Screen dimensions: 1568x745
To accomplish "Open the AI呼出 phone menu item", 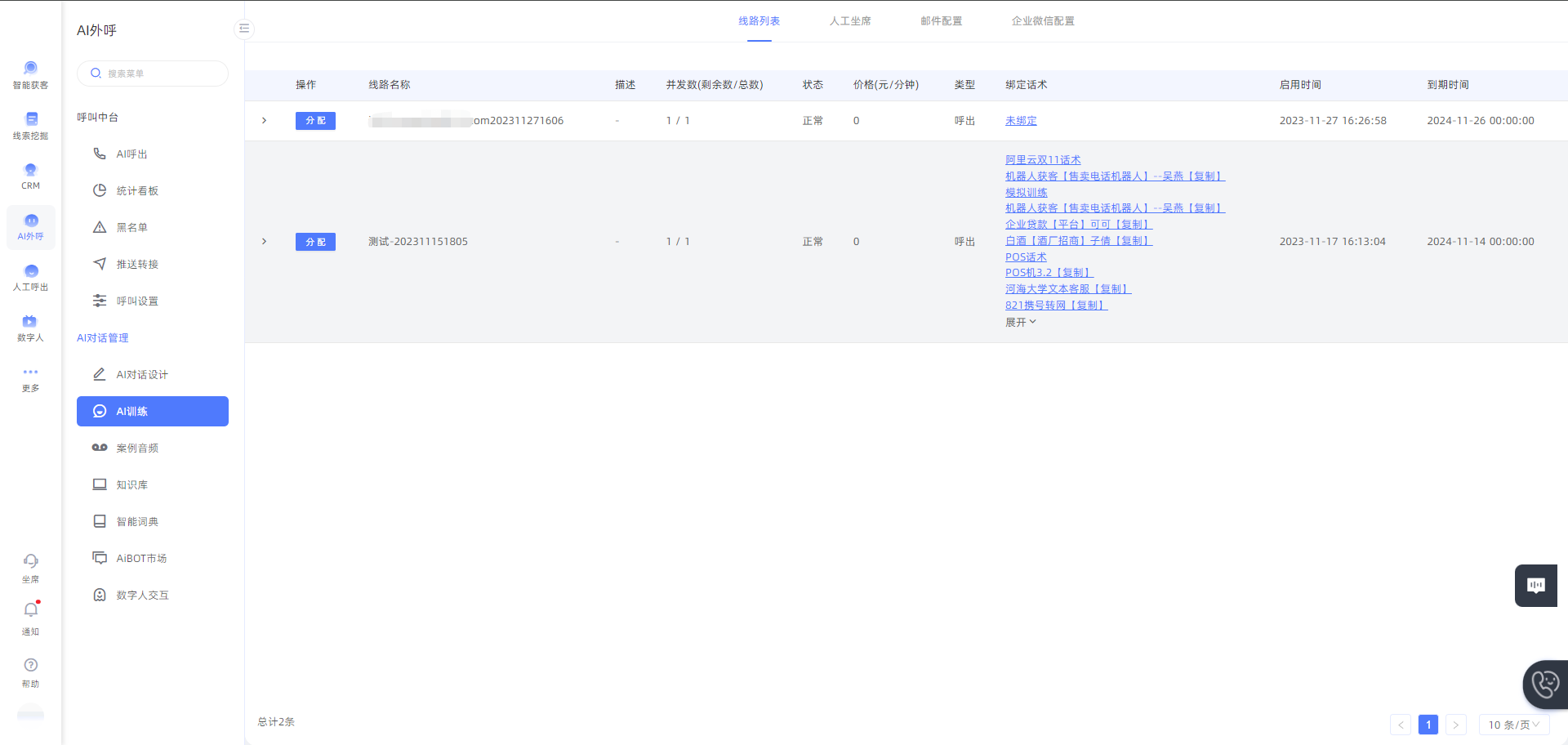I will click(x=153, y=154).
